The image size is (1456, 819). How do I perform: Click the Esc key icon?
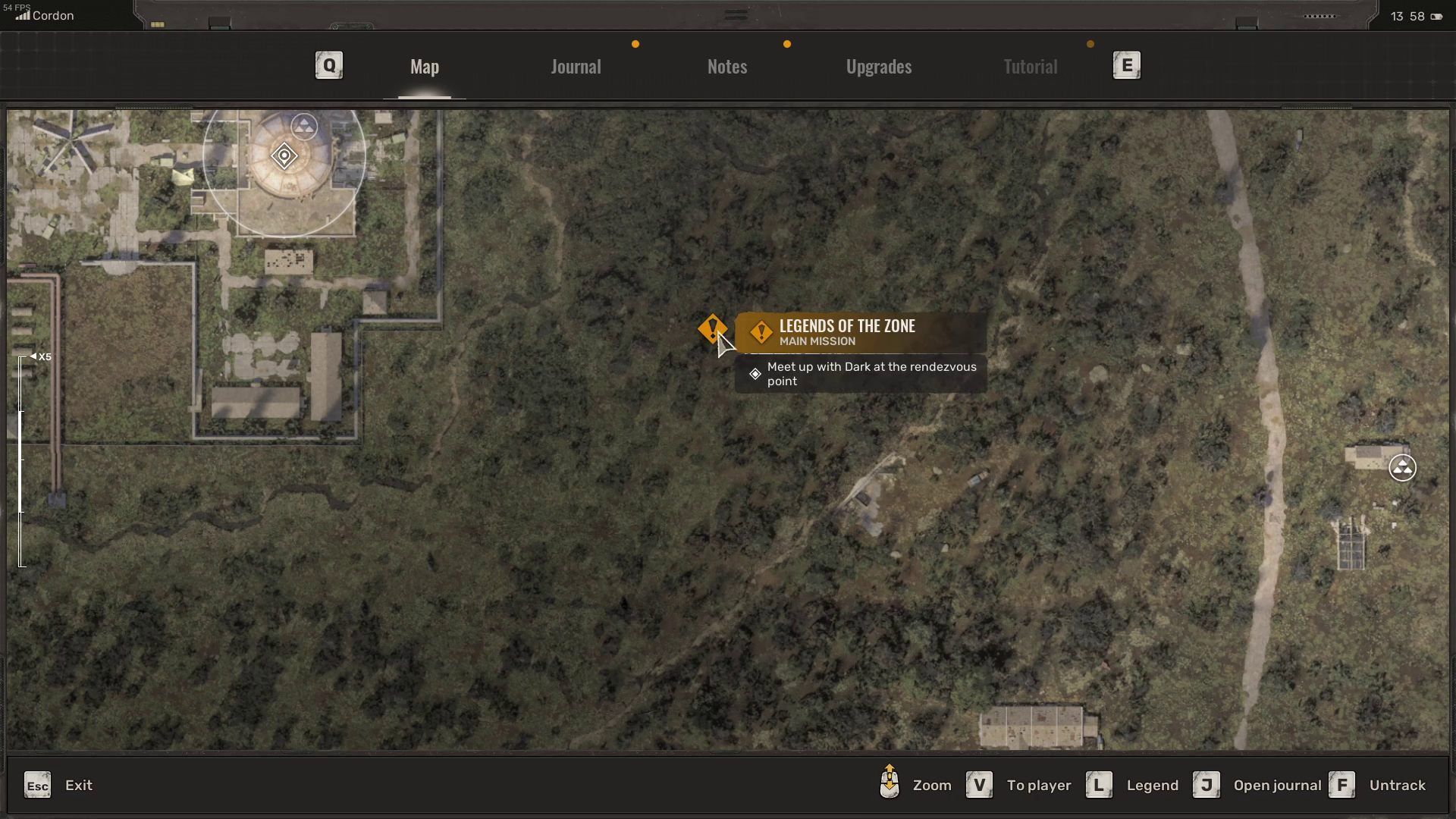[x=37, y=786]
